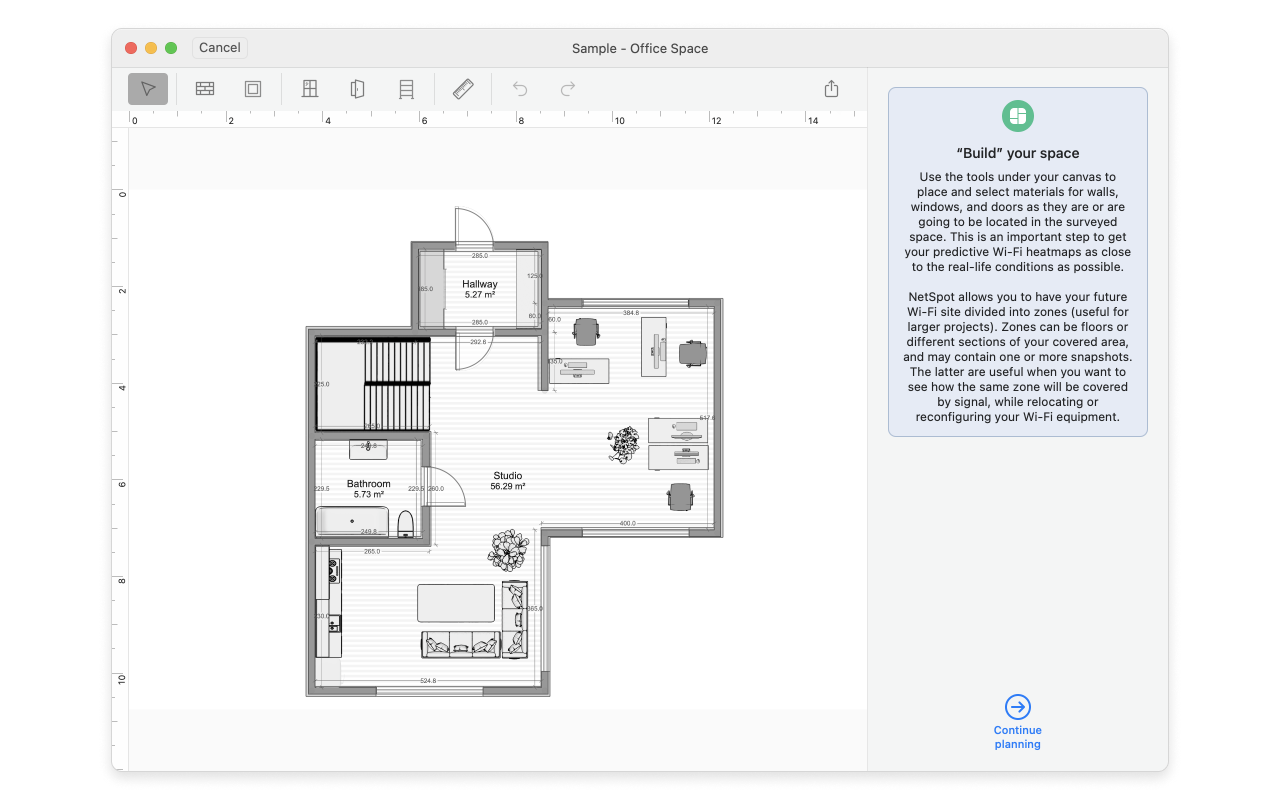Click the redo arrow
The image size is (1280, 800).
[568, 89]
